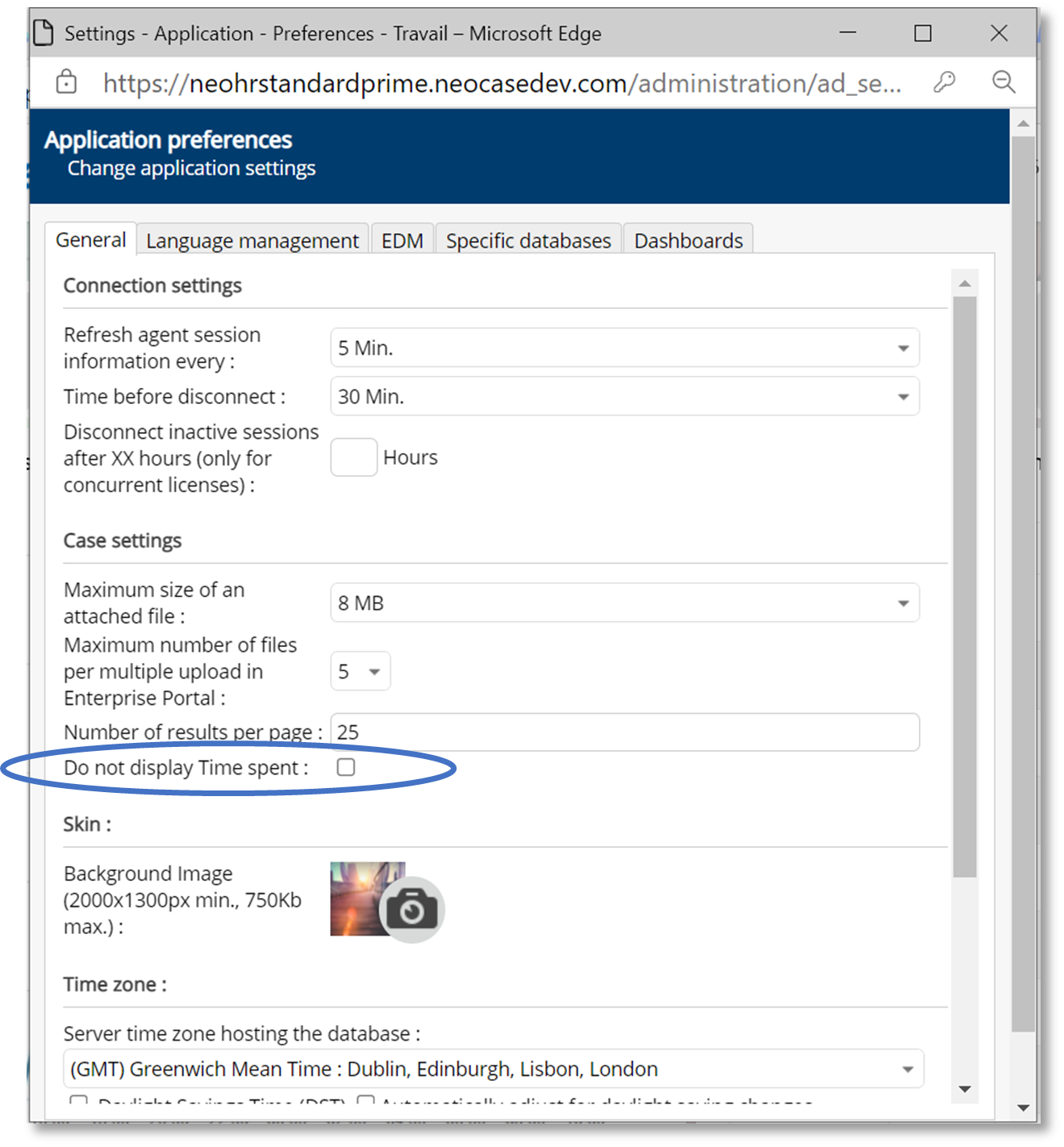1064x1147 pixels.
Task: Expand the Time before disconnect dropdown
Action: click(x=624, y=397)
